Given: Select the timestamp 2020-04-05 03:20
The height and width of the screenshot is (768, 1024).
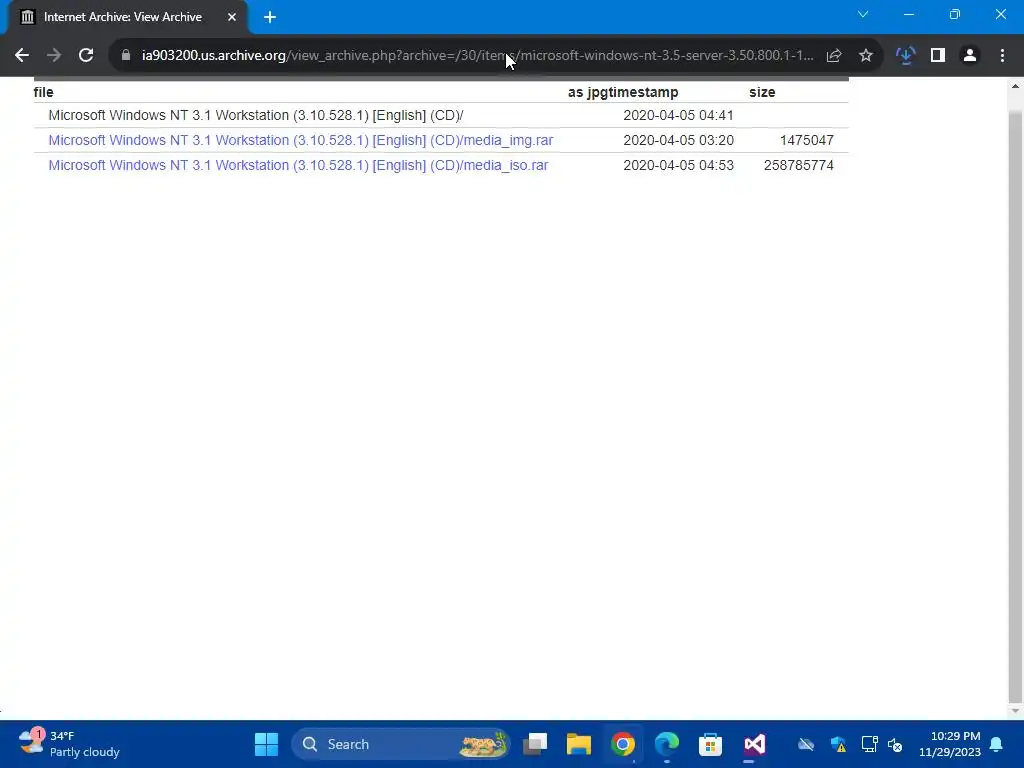Looking at the screenshot, I should 678,140.
